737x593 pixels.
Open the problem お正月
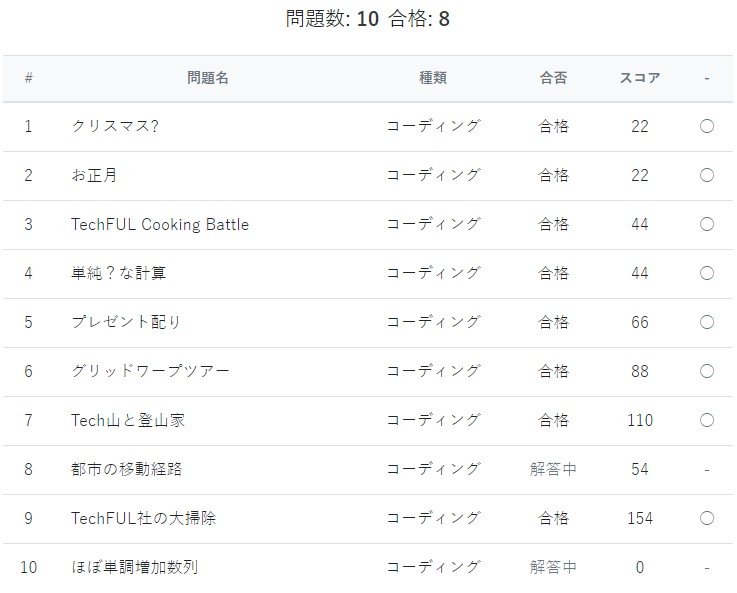[95, 175]
